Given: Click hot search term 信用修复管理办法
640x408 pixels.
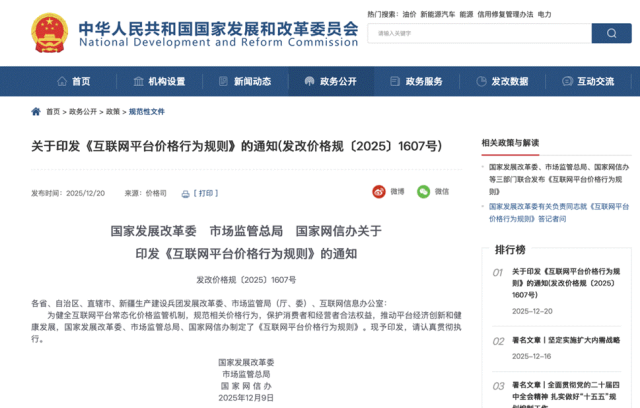Looking at the screenshot, I should click(505, 15).
